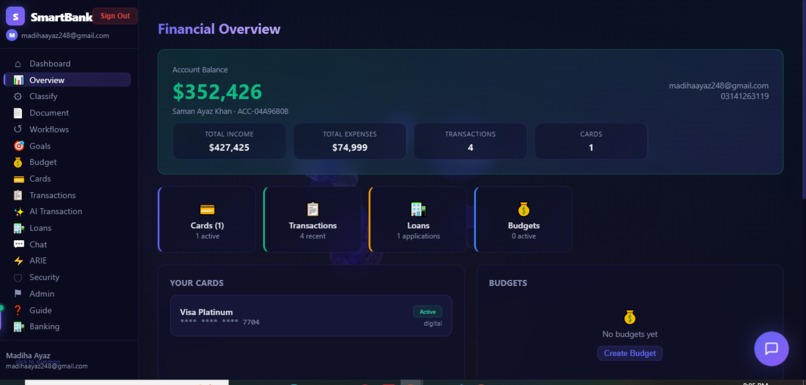Click the Madiha Ayaz name at sidebar bottom
Viewport: 806px width, 385px height.
click(28, 356)
